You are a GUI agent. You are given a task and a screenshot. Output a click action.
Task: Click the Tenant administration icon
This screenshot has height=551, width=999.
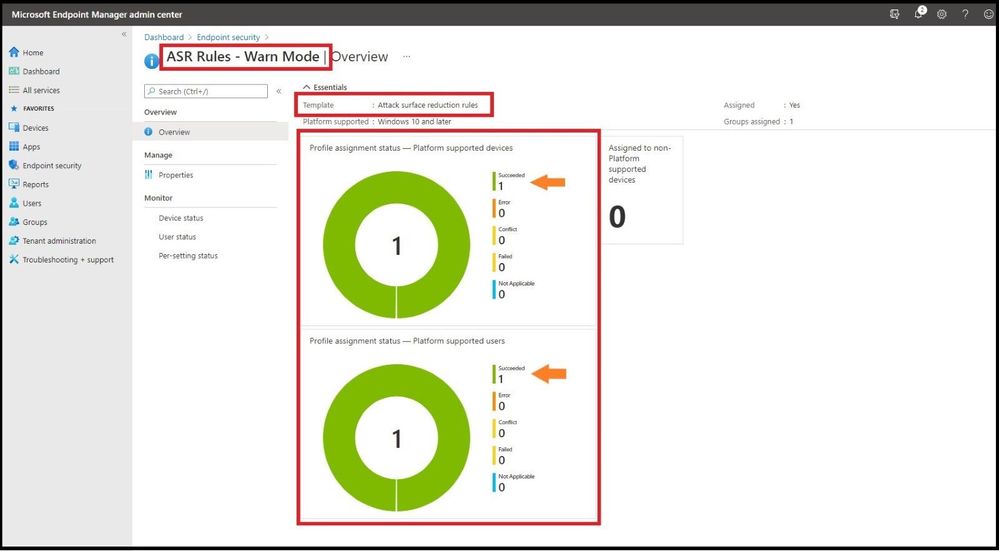pyautogui.click(x=14, y=241)
